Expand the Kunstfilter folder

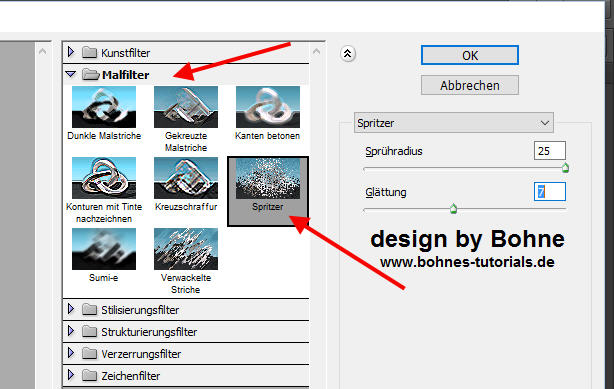[x=71, y=52]
